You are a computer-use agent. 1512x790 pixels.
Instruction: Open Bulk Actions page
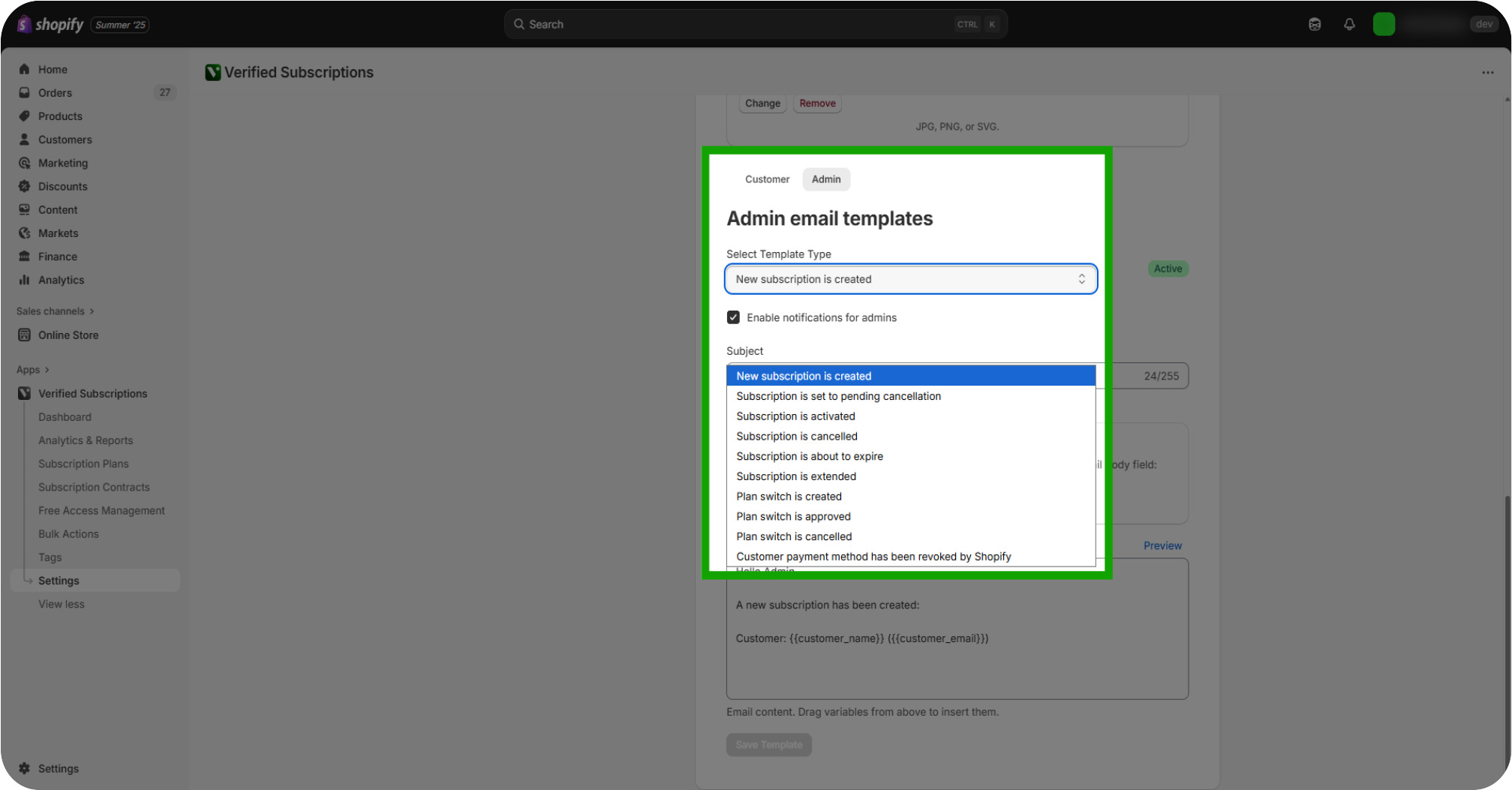(x=68, y=533)
